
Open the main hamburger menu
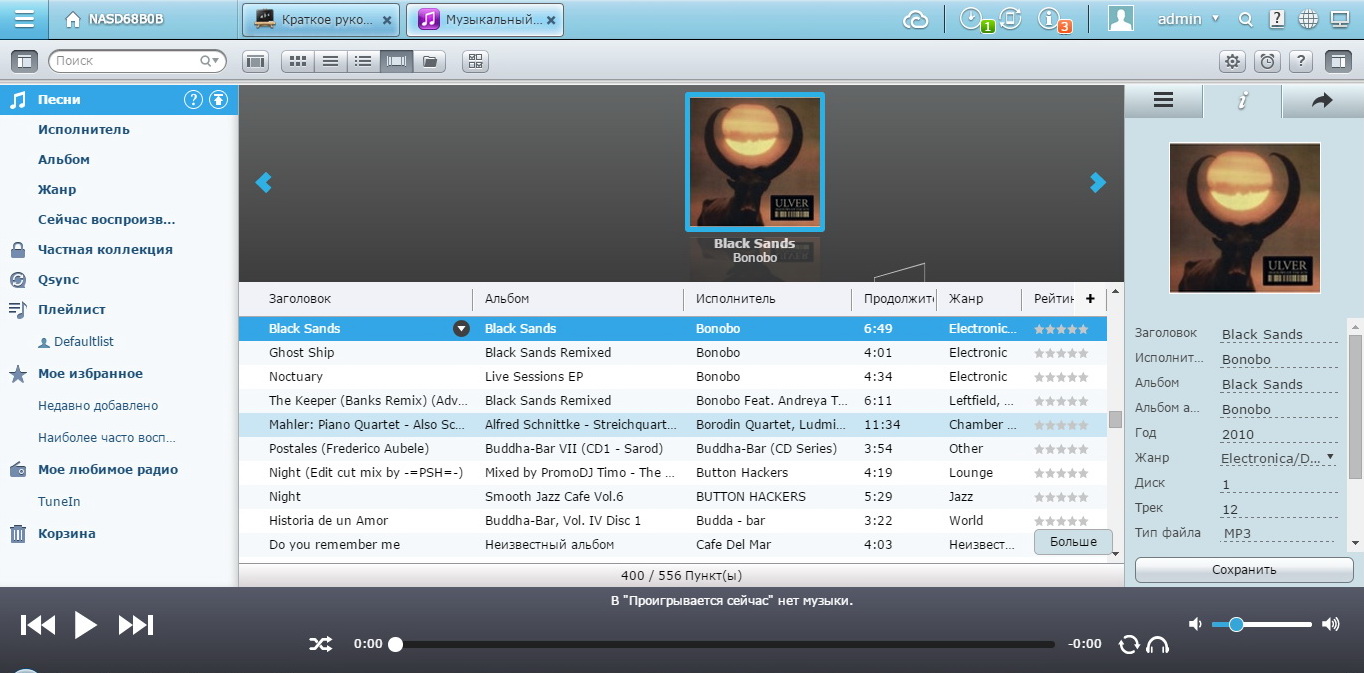[24, 19]
